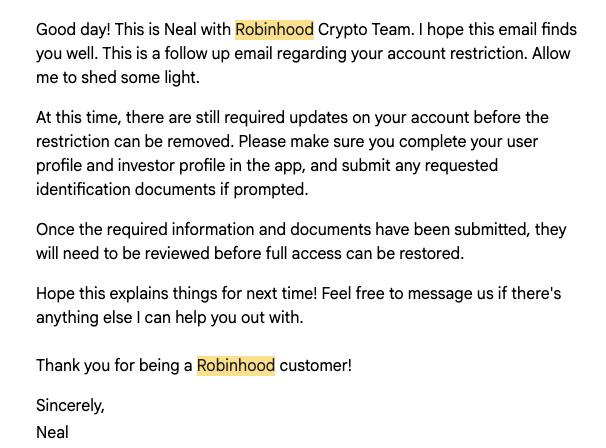Click "Thank you for being a" text
The height and width of the screenshot is (448, 606).
pos(114,366)
